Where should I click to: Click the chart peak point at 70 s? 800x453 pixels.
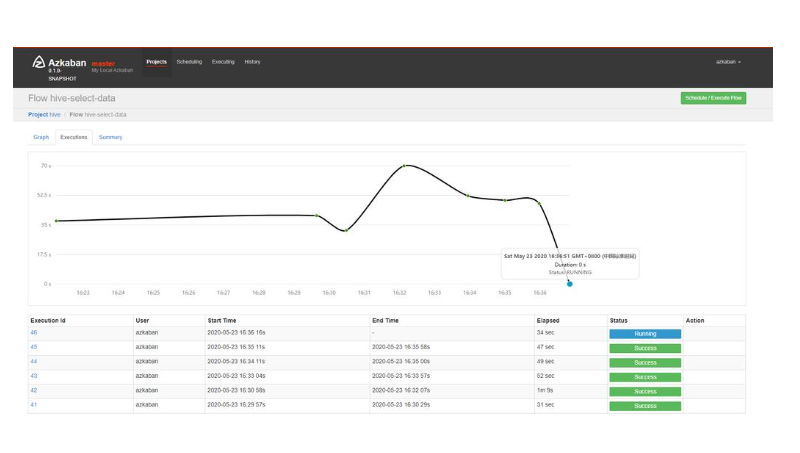[404, 166]
